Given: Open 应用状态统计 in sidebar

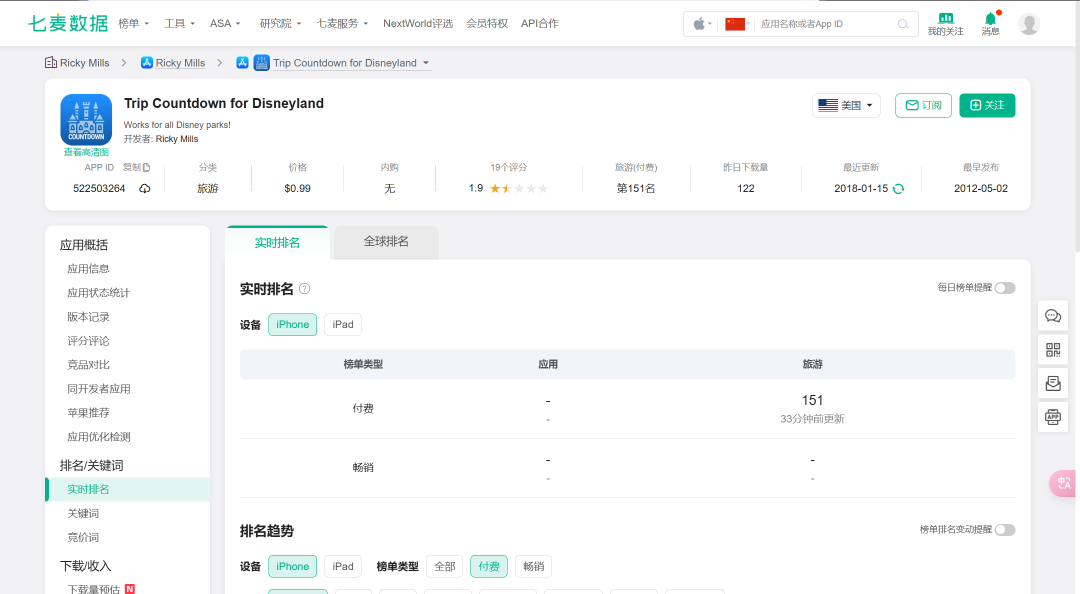Looking at the screenshot, I should coord(98,293).
